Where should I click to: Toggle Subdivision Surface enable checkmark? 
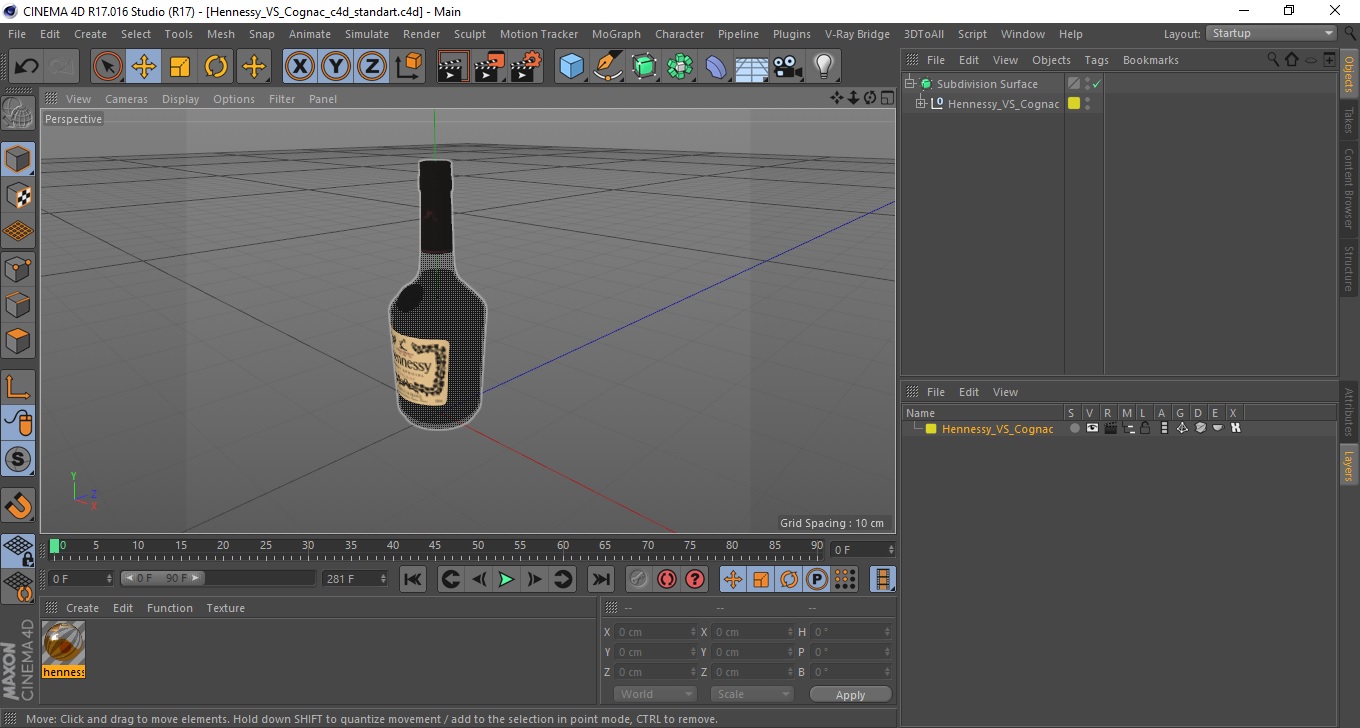coord(1097,84)
